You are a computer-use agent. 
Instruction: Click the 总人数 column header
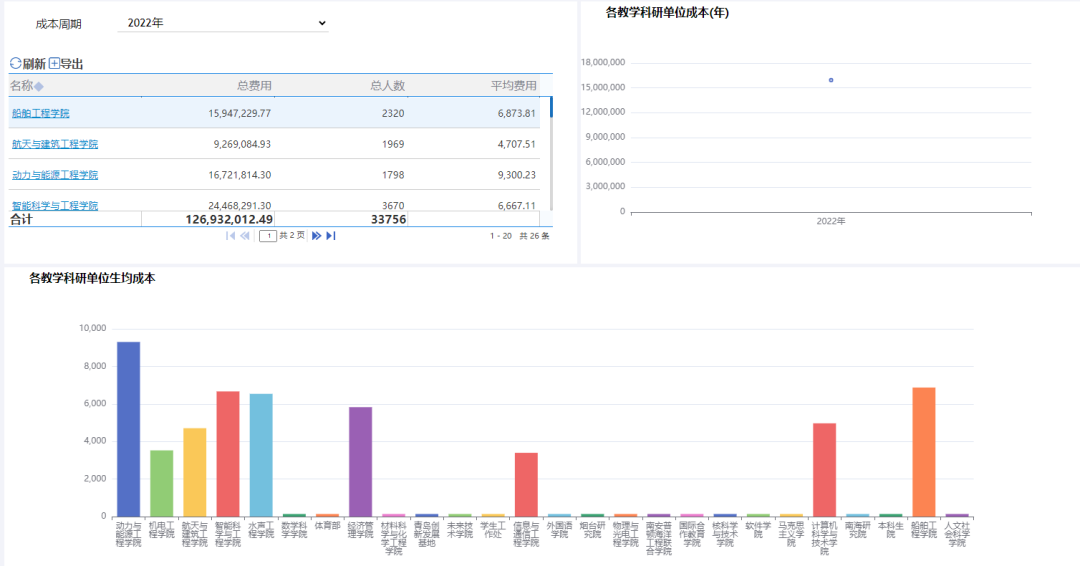(x=387, y=86)
